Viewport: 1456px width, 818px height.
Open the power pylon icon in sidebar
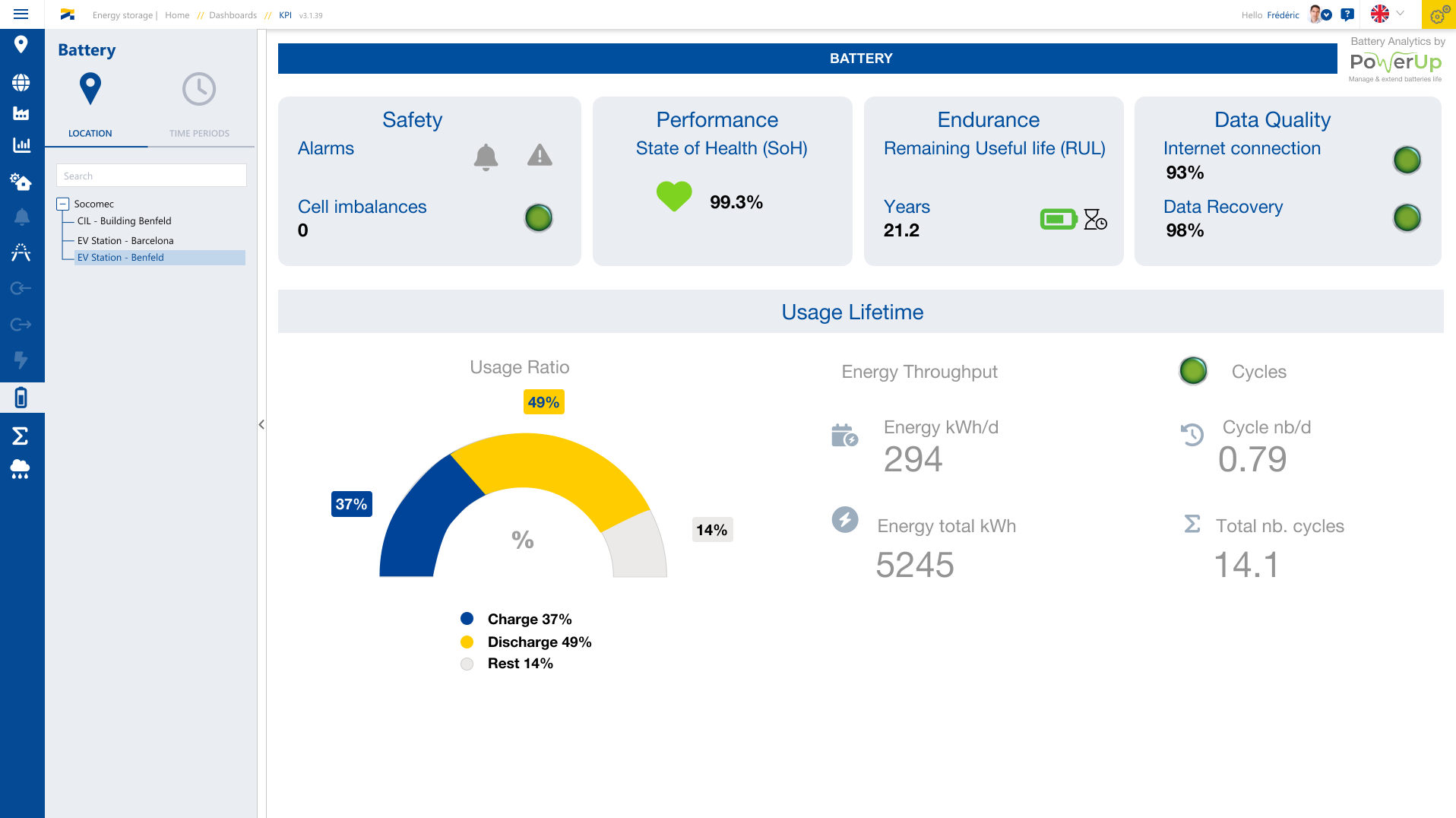click(x=21, y=252)
